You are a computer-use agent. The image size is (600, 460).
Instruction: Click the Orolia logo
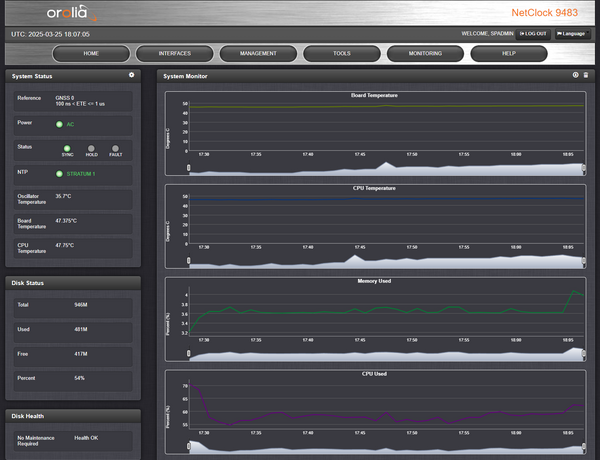72,13
